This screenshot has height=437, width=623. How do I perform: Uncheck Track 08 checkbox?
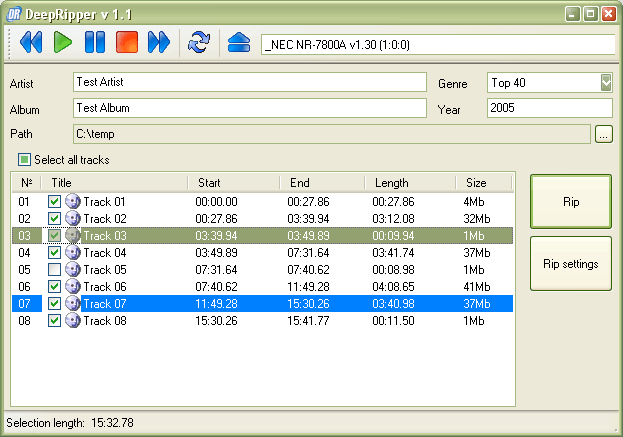[54, 321]
